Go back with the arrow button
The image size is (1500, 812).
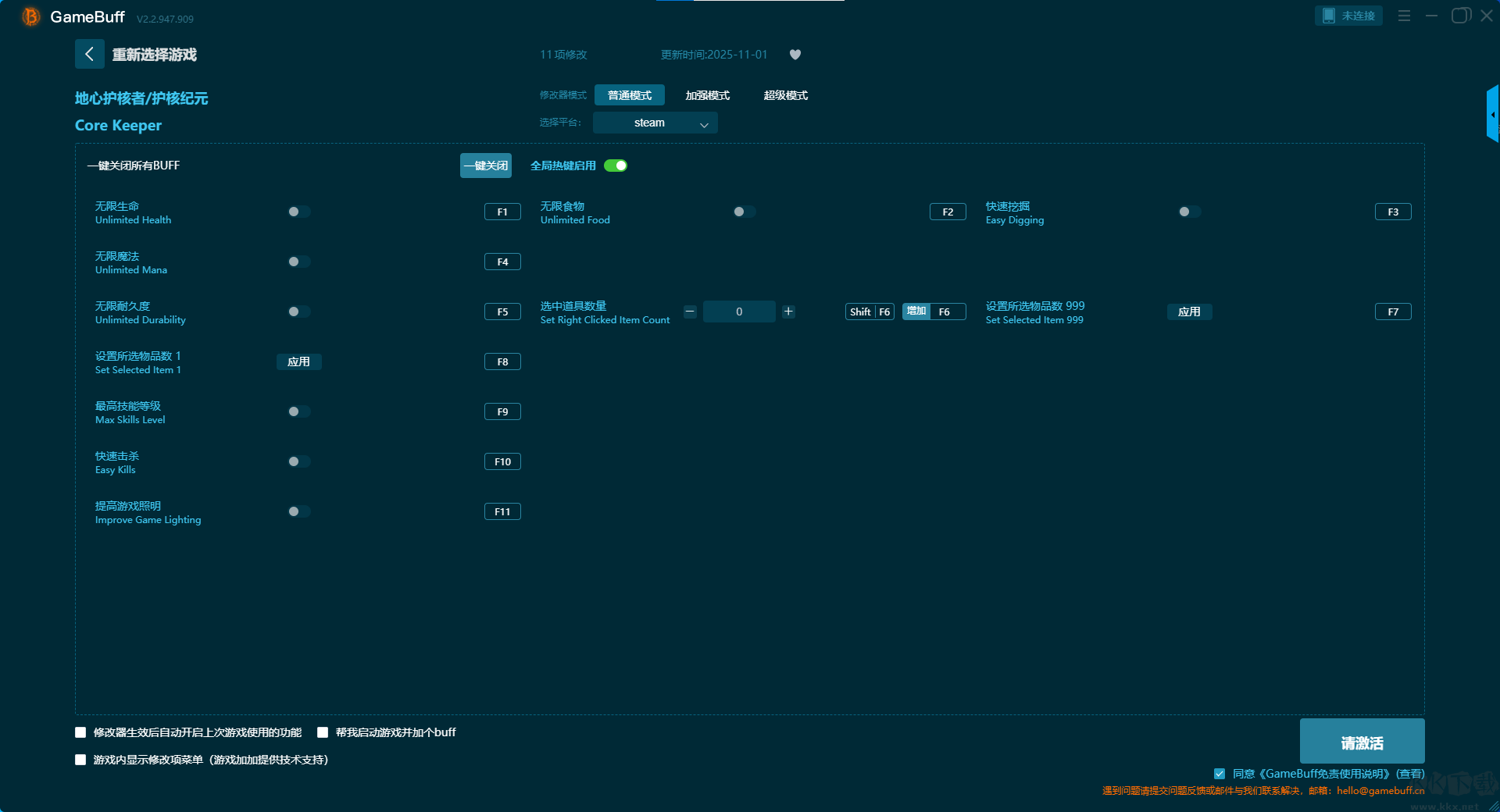90,54
